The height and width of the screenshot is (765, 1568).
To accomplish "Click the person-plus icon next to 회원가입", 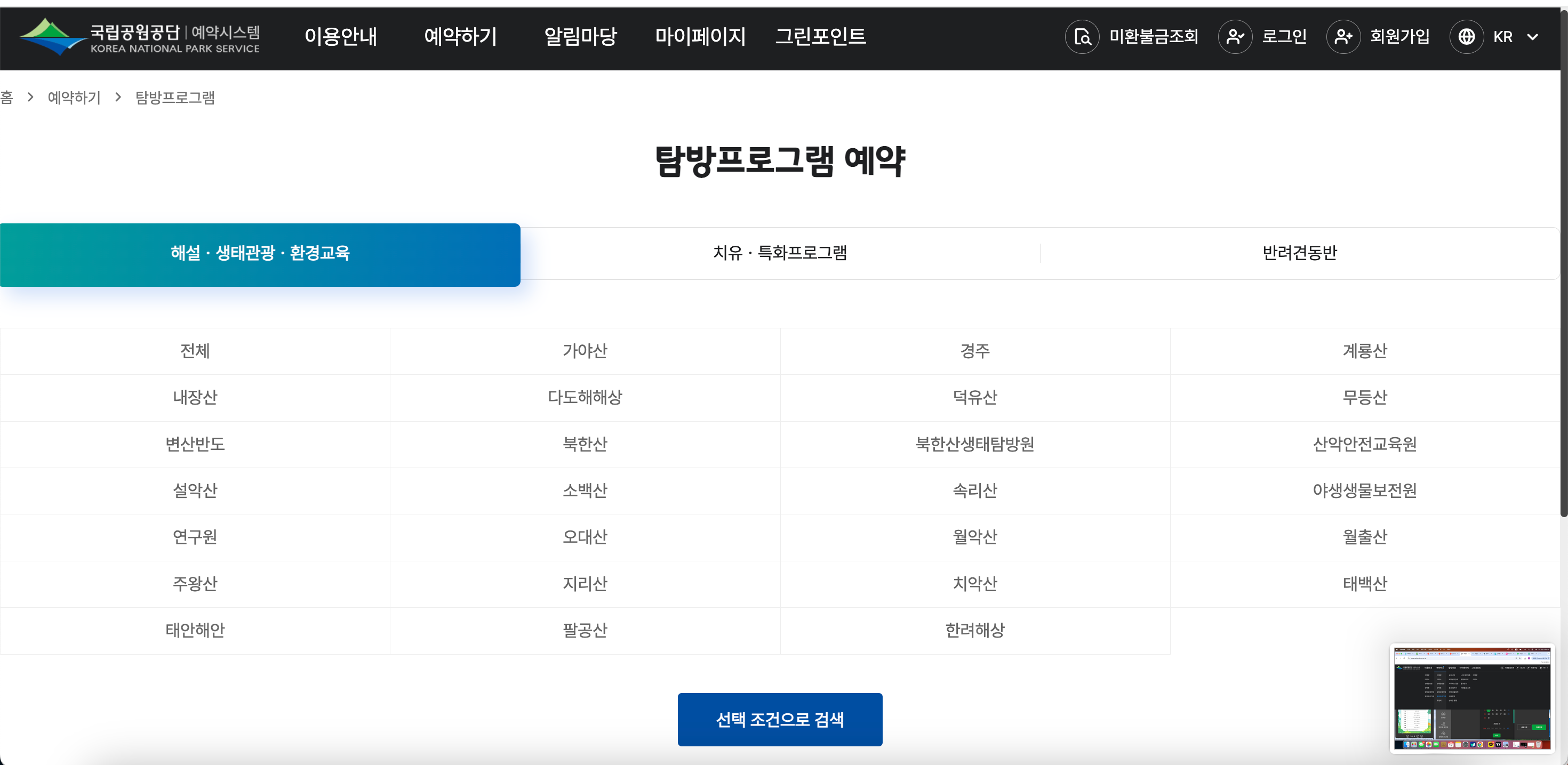I will tap(1343, 36).
